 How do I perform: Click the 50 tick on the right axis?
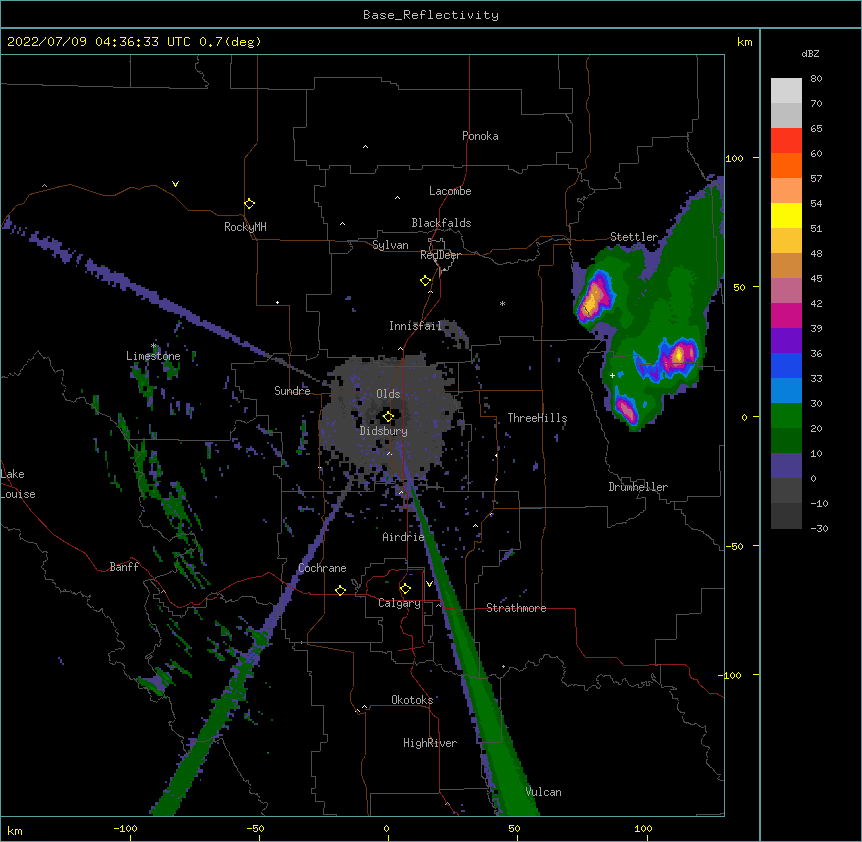pyautogui.click(x=739, y=287)
